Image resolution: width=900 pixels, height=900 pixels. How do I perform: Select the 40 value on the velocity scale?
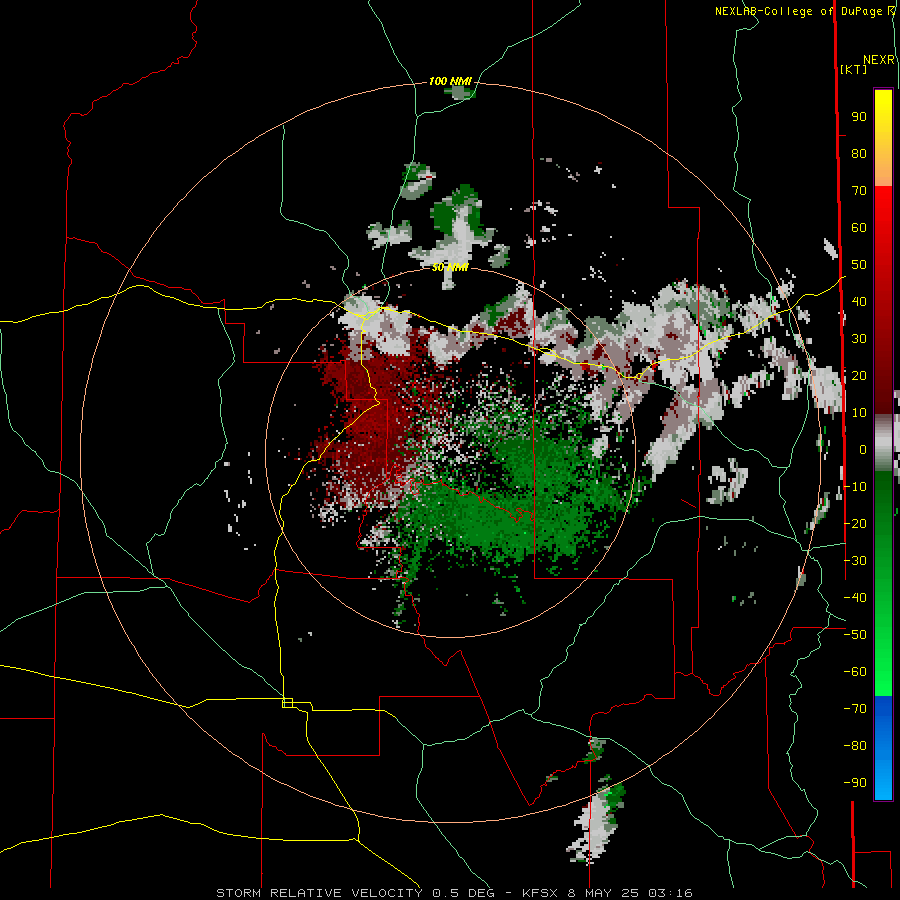[x=859, y=302]
